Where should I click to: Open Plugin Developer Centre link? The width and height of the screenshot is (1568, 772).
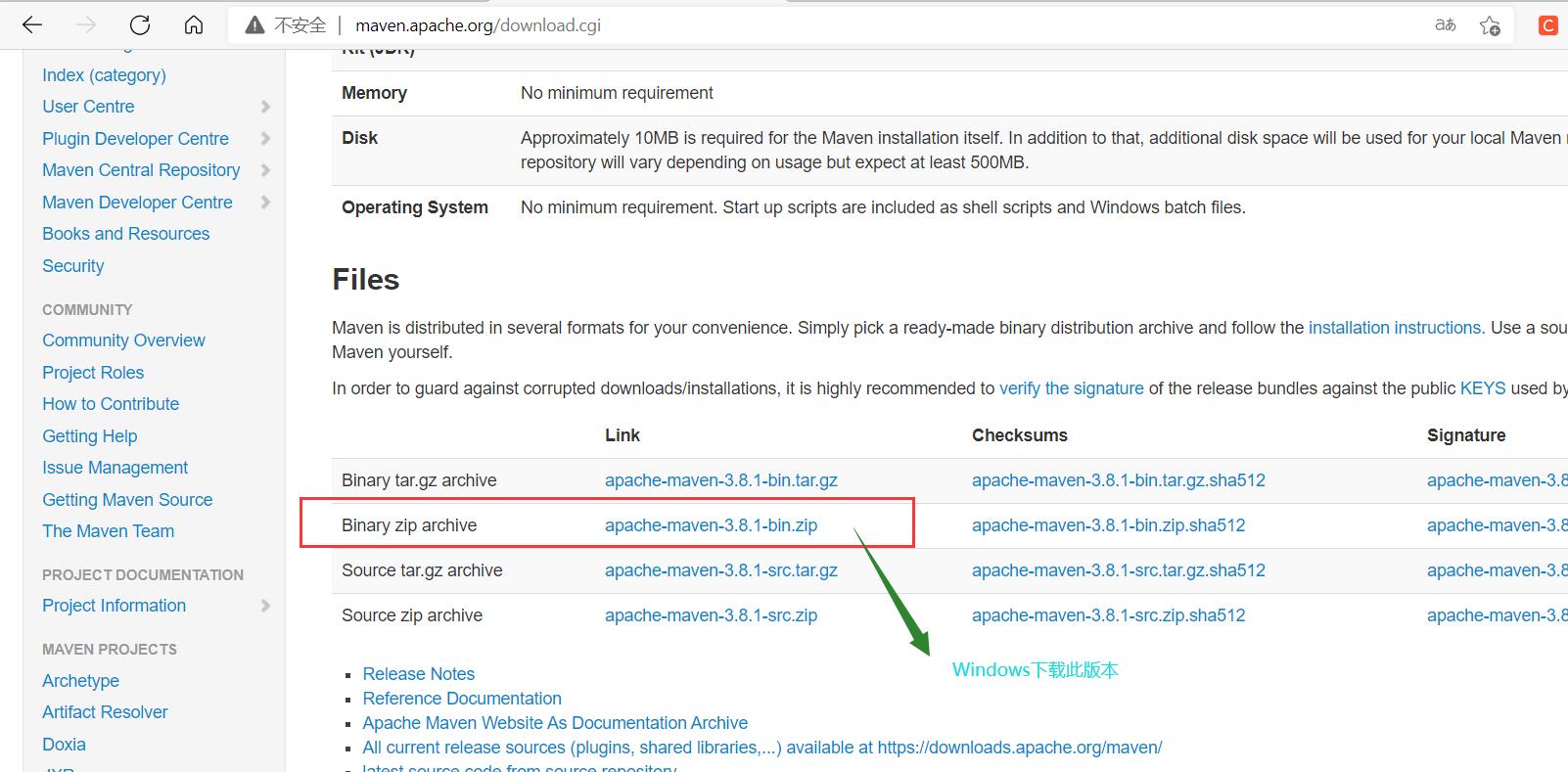[135, 139]
